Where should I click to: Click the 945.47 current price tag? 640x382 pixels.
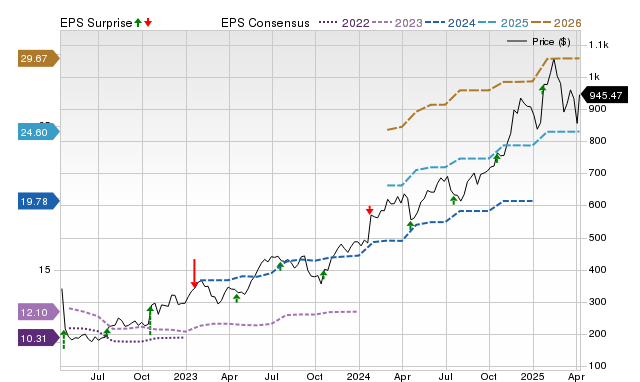[x=604, y=96]
